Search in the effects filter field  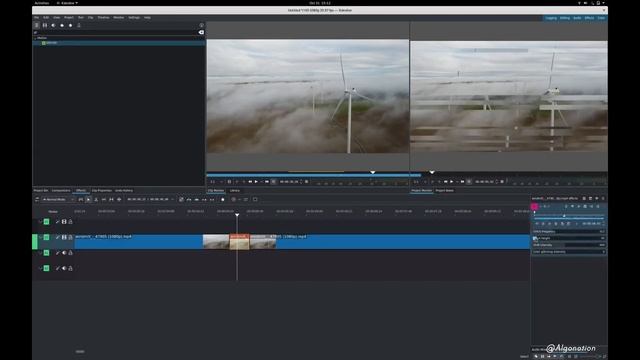pos(115,32)
